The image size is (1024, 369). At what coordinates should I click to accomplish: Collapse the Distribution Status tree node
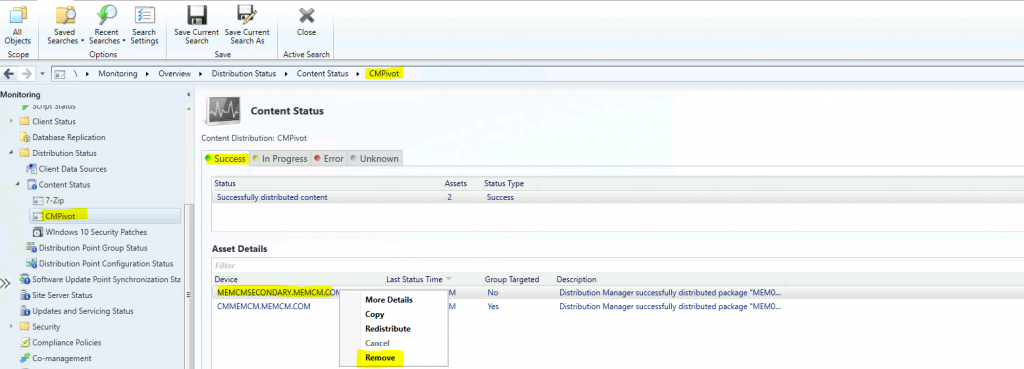pos(11,153)
